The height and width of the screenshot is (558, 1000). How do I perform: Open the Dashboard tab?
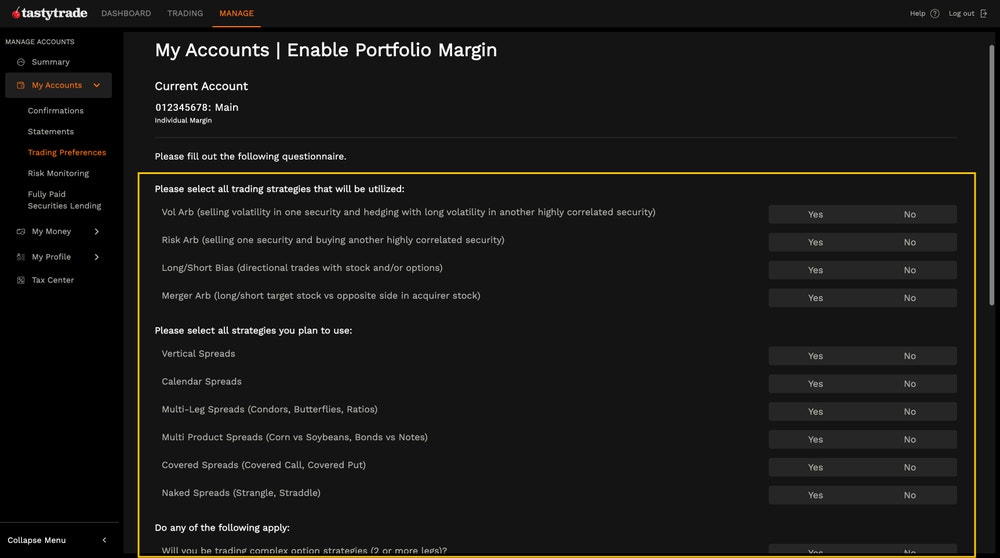click(x=126, y=13)
